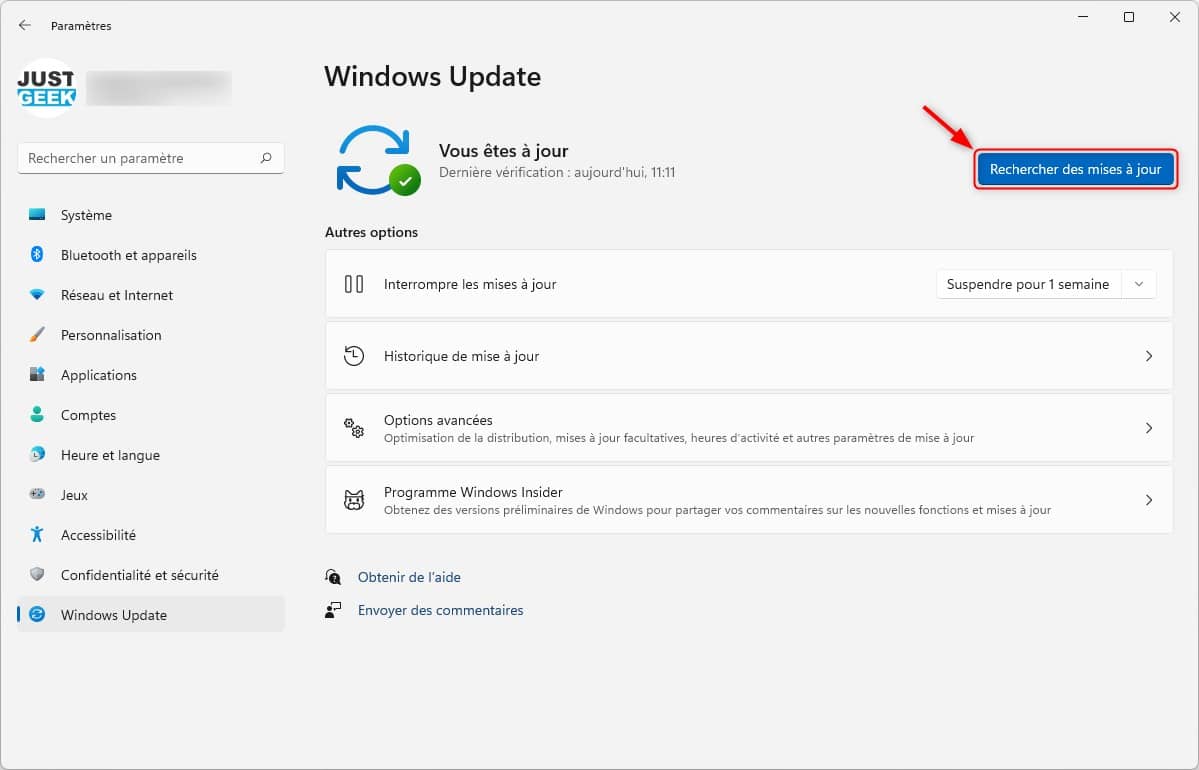1199x770 pixels.
Task: Click the Vous êtes à jour status text
Action: 503,151
